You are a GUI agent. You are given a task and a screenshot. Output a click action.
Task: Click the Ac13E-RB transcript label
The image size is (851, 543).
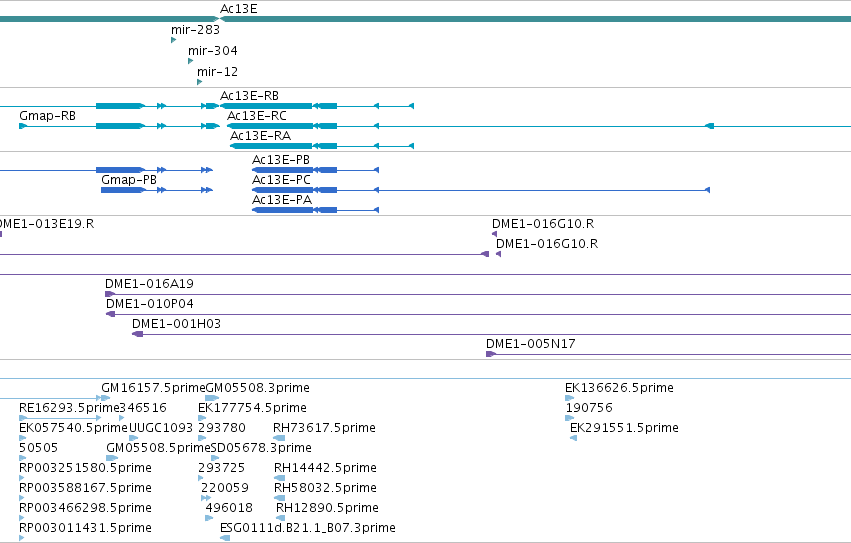coord(249,96)
